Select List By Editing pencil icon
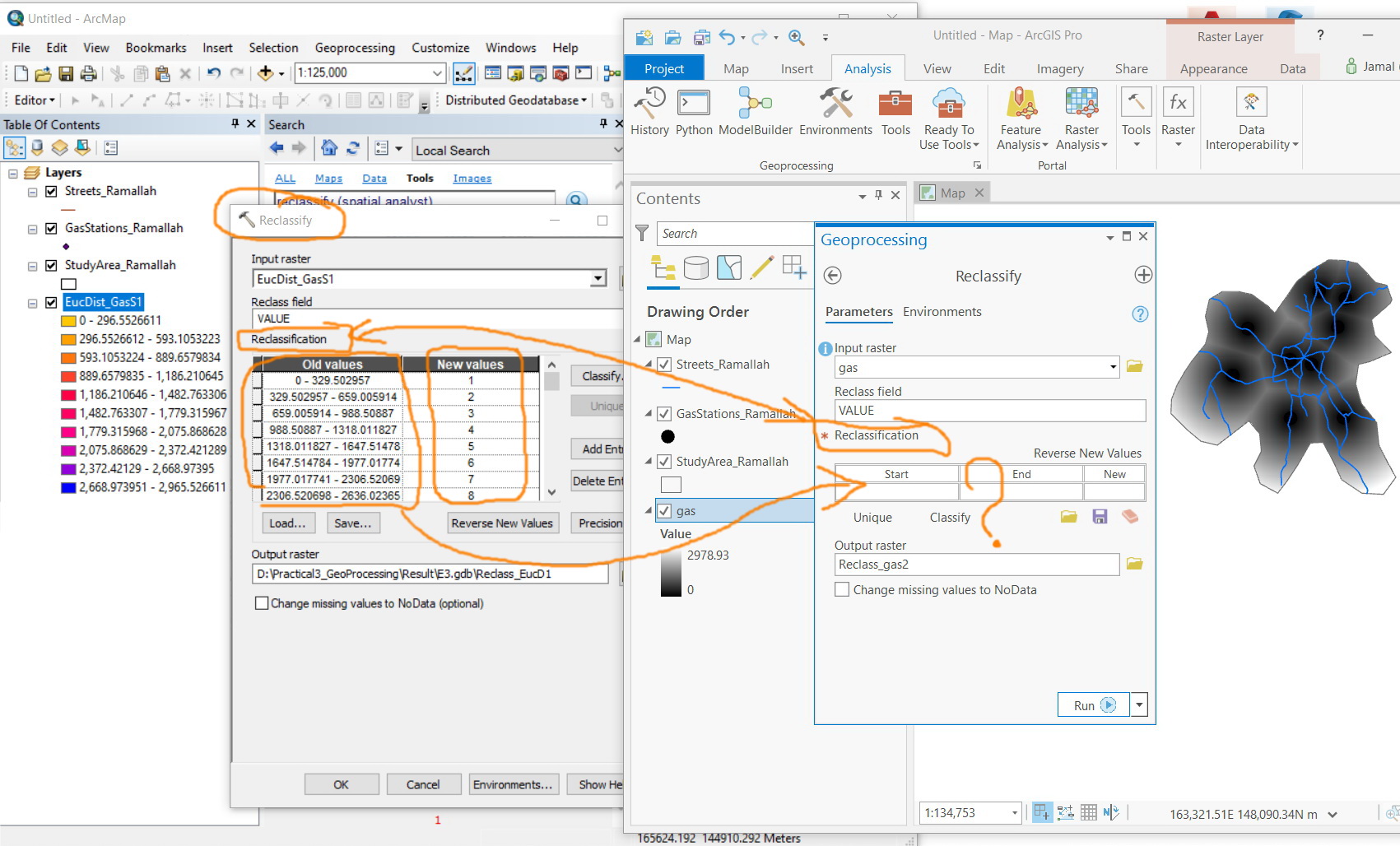This screenshot has height=846, width=1400. pos(762,267)
